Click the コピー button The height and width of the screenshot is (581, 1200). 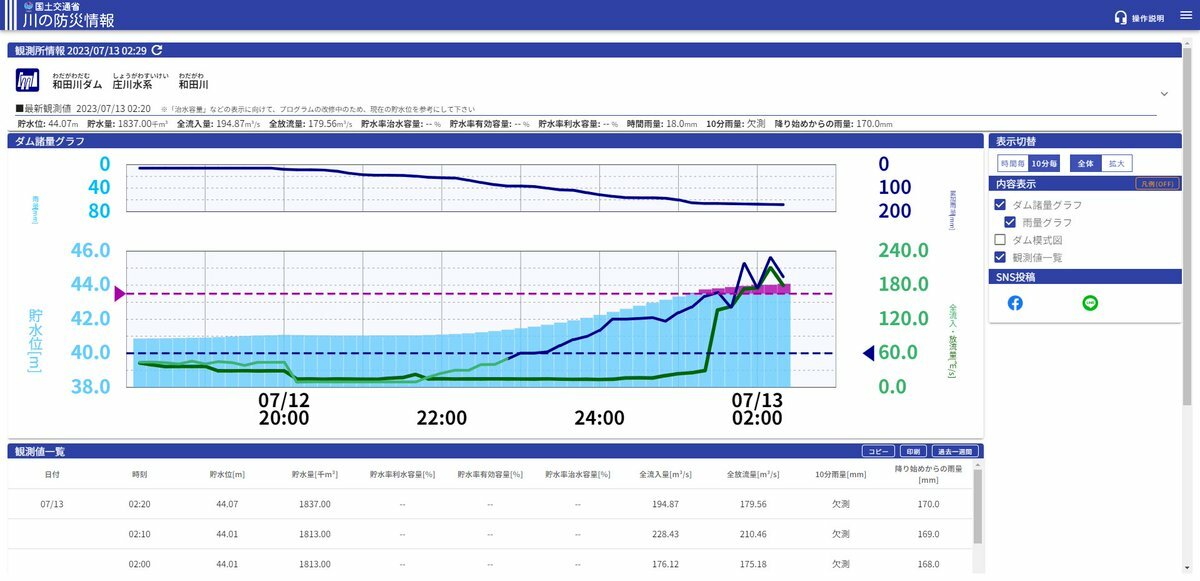click(878, 451)
